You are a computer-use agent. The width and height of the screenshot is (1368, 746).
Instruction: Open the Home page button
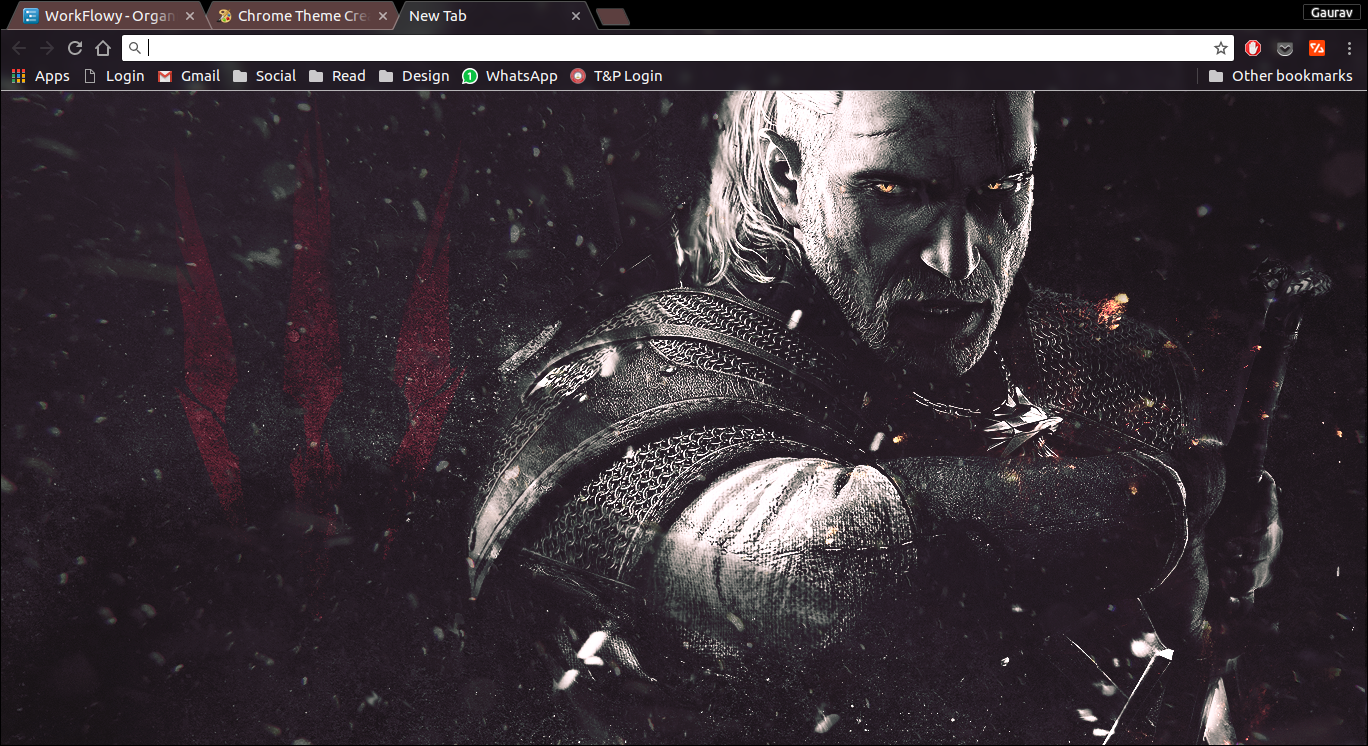point(103,48)
